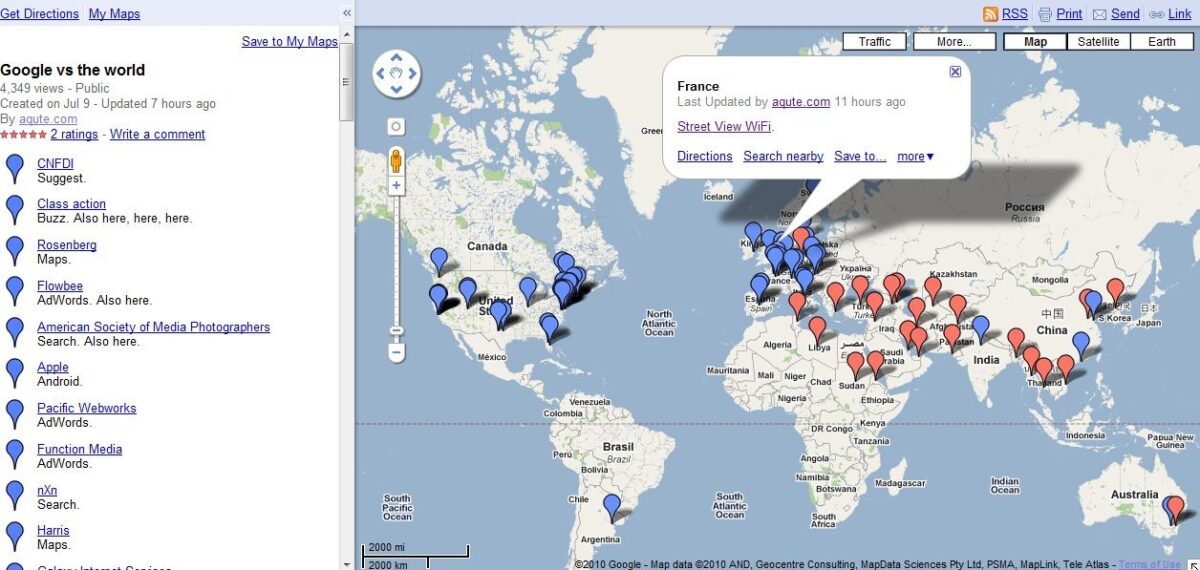
Task: Click the blue map pin in Argentina
Action: coord(611,508)
